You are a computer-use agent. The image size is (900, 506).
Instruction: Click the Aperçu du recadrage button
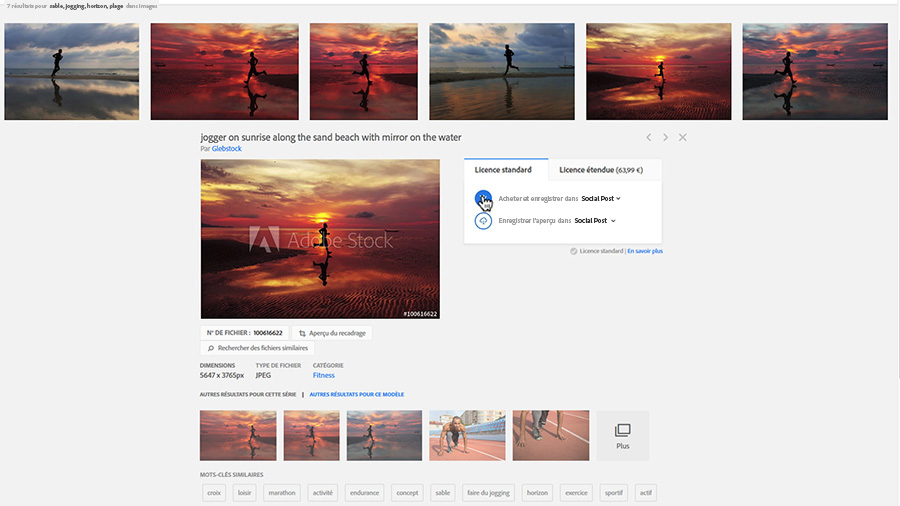[x=332, y=333]
